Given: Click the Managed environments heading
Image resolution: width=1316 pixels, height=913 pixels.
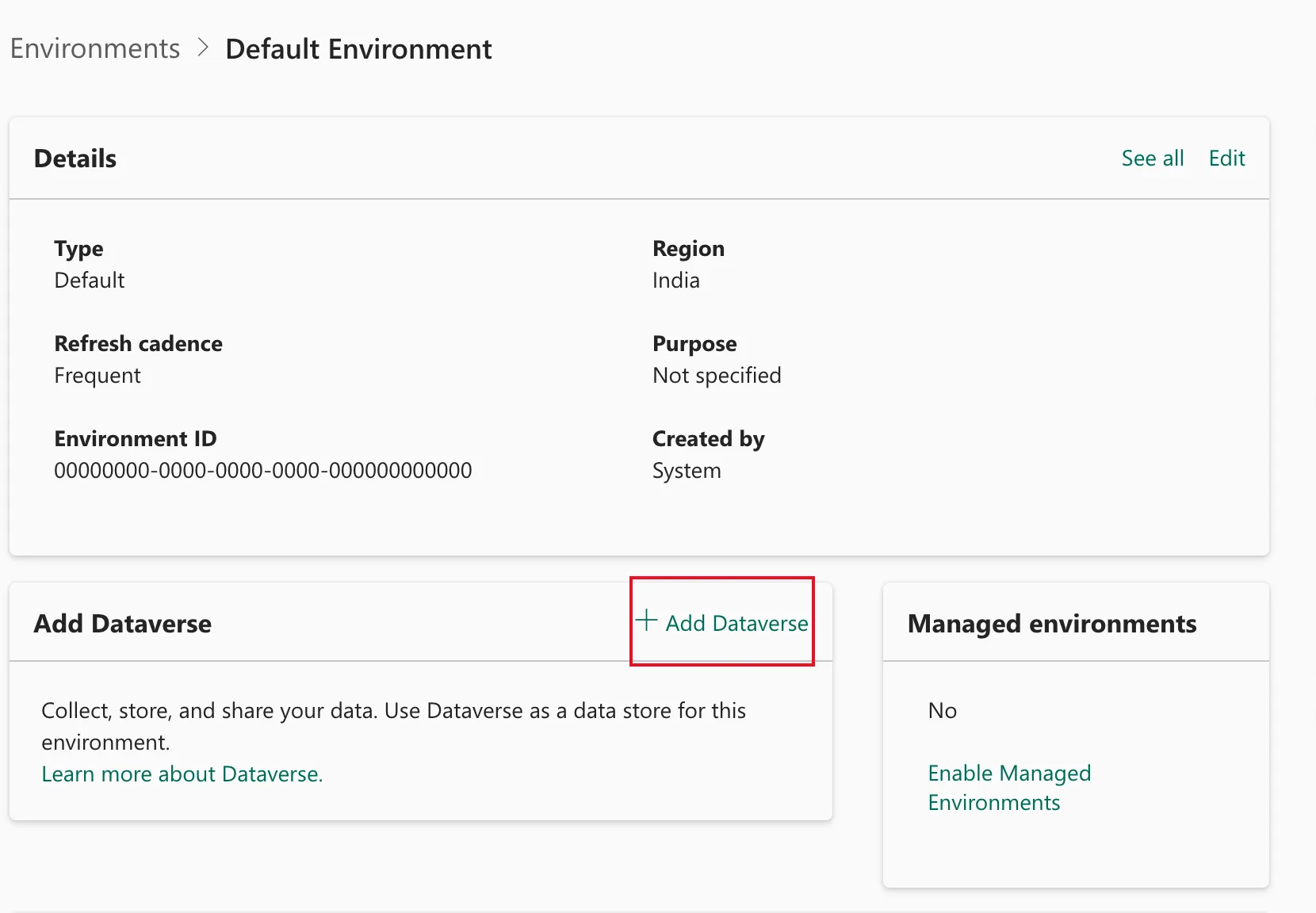Looking at the screenshot, I should (x=1052, y=625).
